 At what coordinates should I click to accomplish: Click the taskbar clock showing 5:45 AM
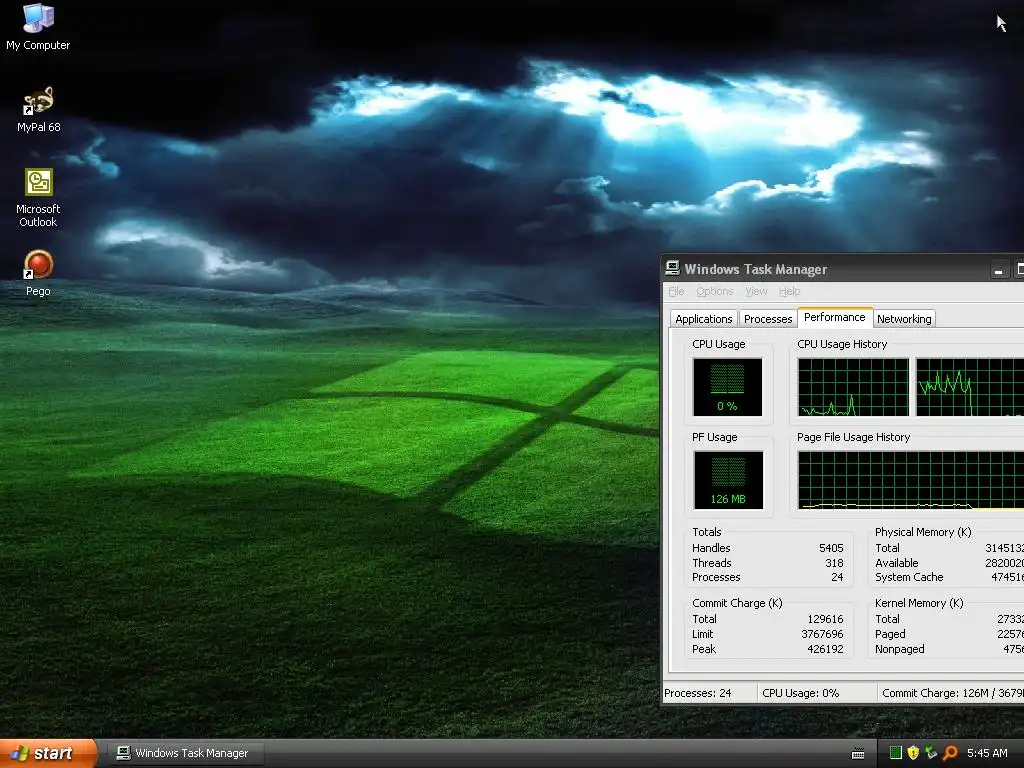click(x=987, y=753)
